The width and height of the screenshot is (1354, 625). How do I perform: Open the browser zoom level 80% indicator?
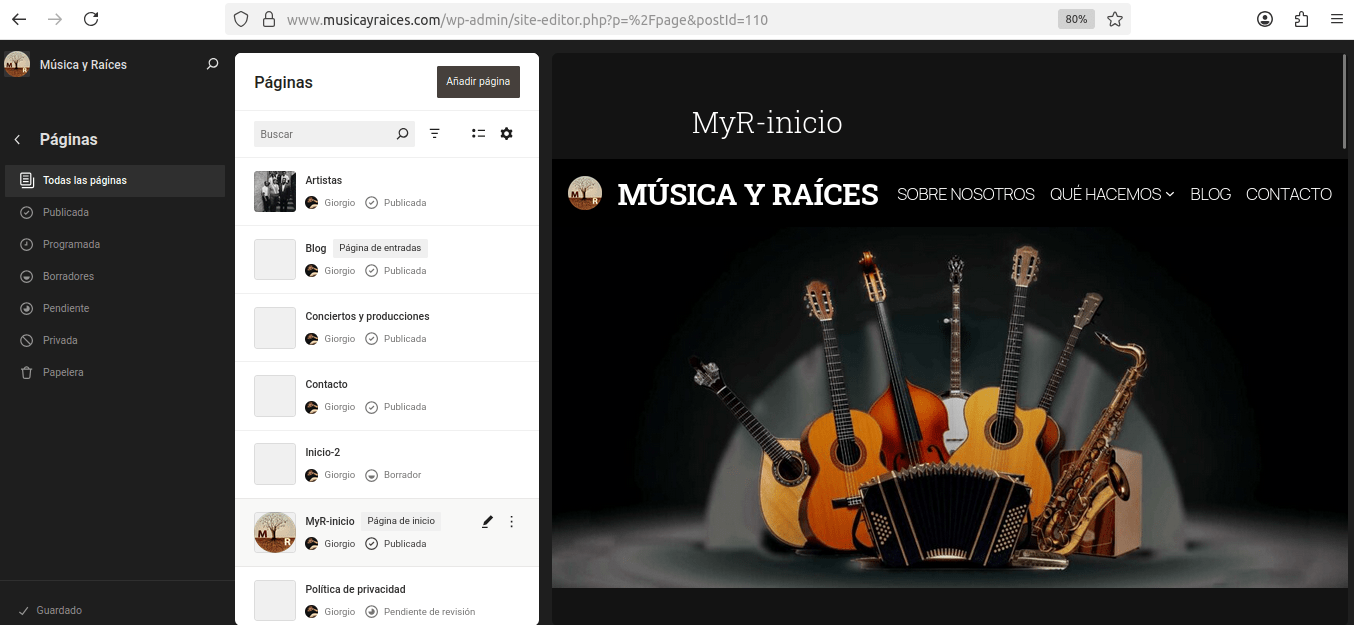[1076, 19]
